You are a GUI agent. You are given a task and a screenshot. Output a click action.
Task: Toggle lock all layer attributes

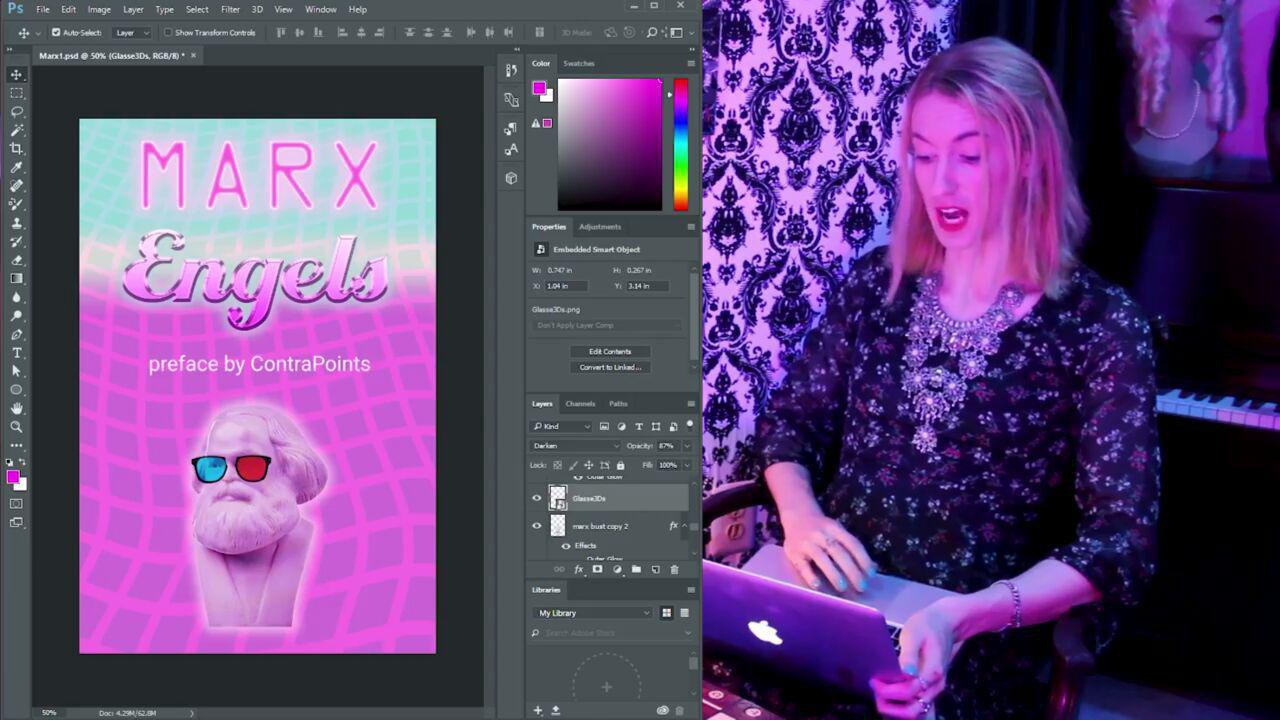pos(620,465)
